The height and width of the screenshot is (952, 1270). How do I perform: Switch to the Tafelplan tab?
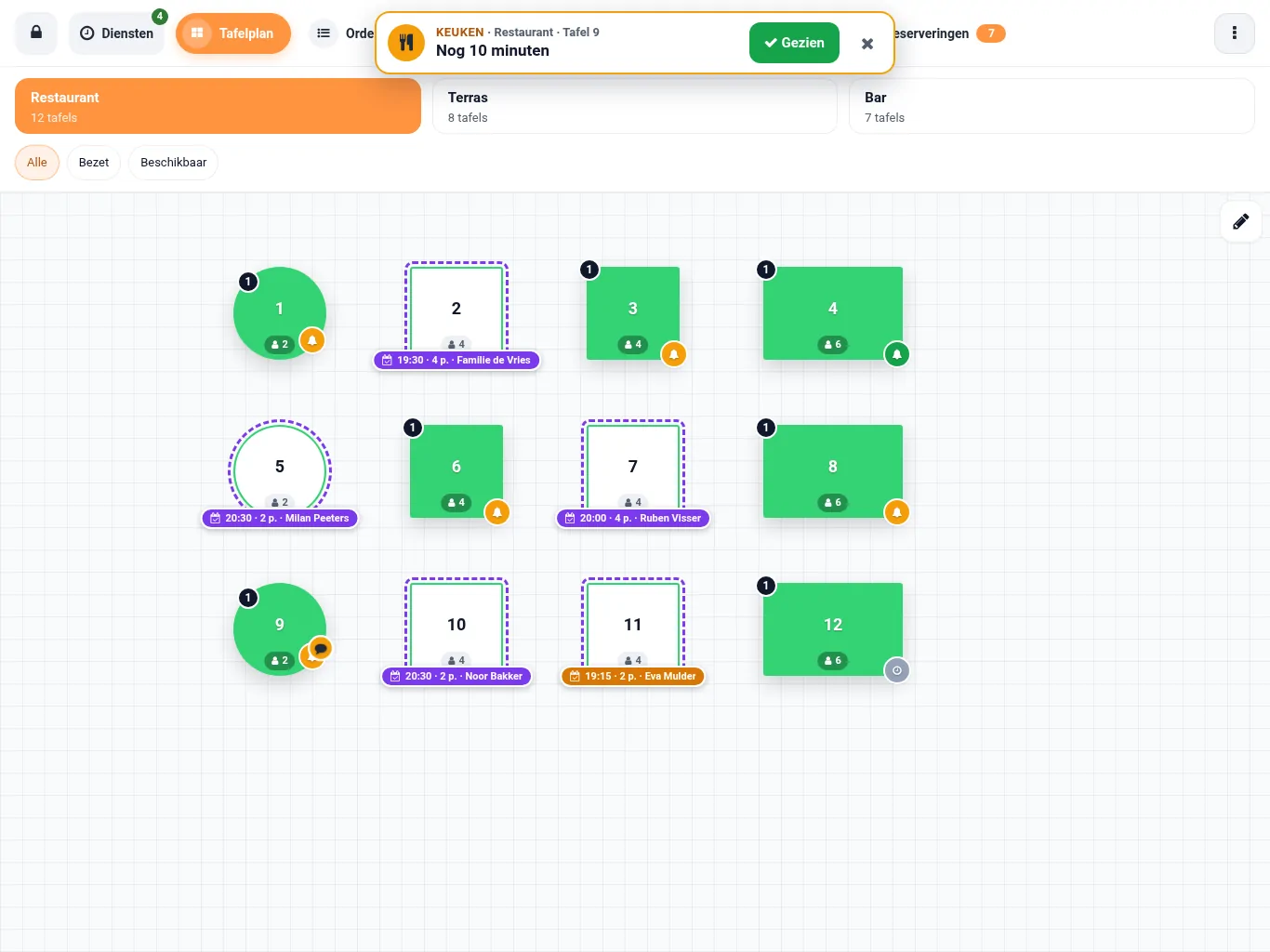(x=233, y=33)
